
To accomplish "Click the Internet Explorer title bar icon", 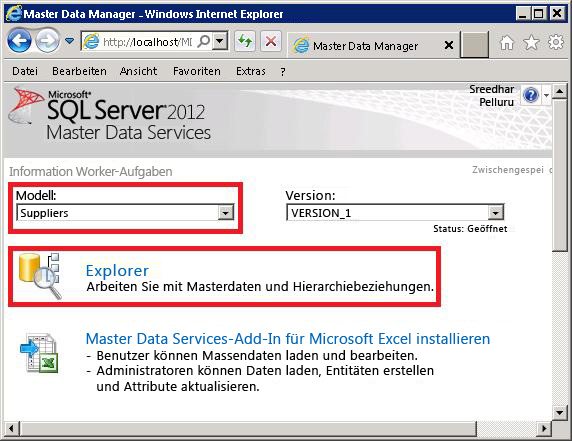I will pyautogui.click(x=14, y=14).
